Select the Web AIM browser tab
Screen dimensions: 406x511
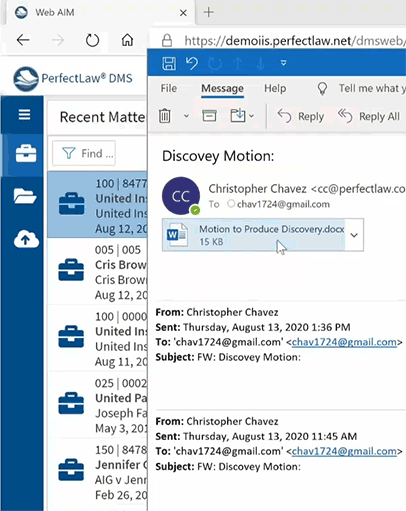100,13
